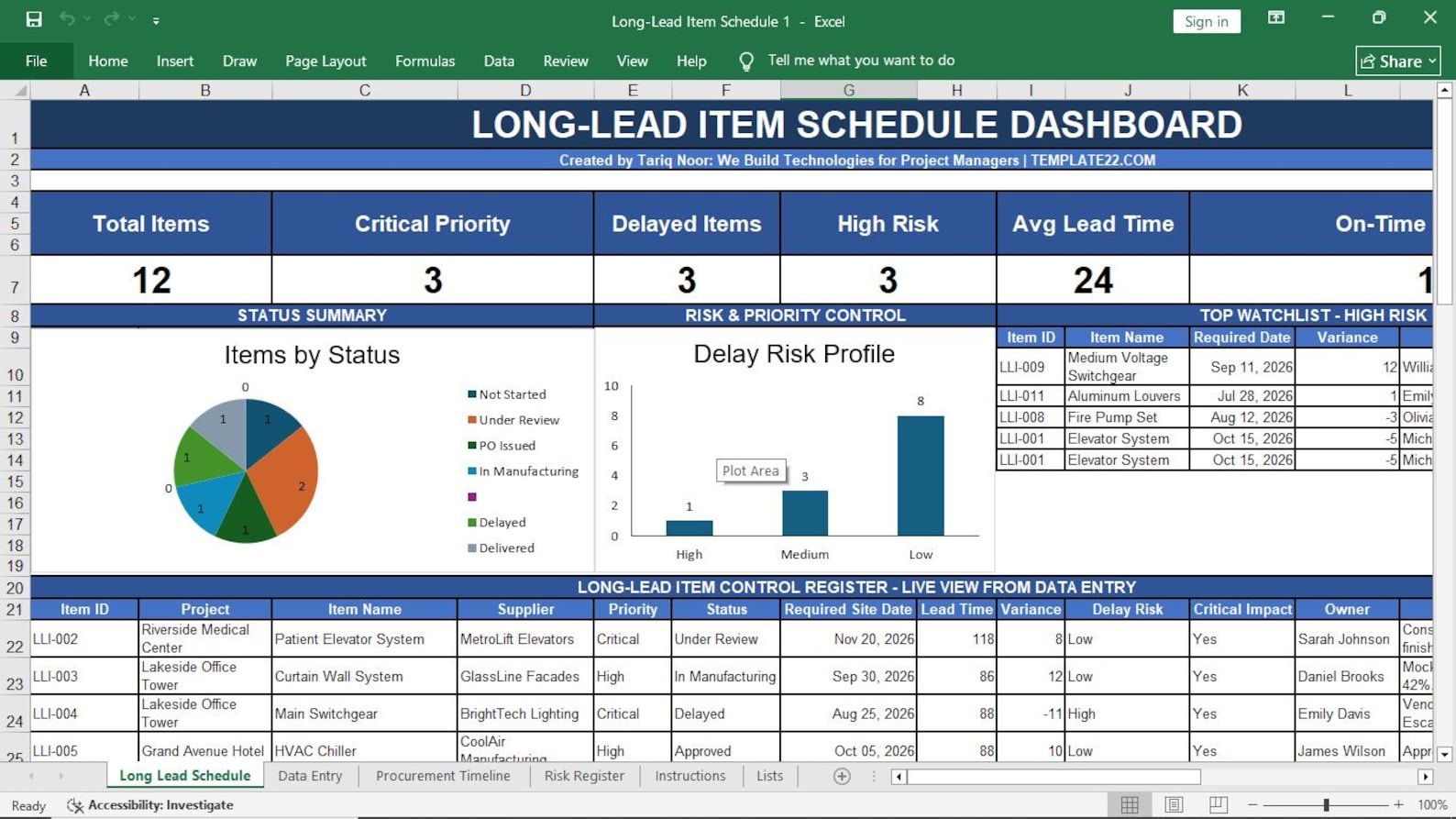This screenshot has height=819, width=1456.
Task: Open the Formulas ribbon tab
Action: (x=425, y=61)
